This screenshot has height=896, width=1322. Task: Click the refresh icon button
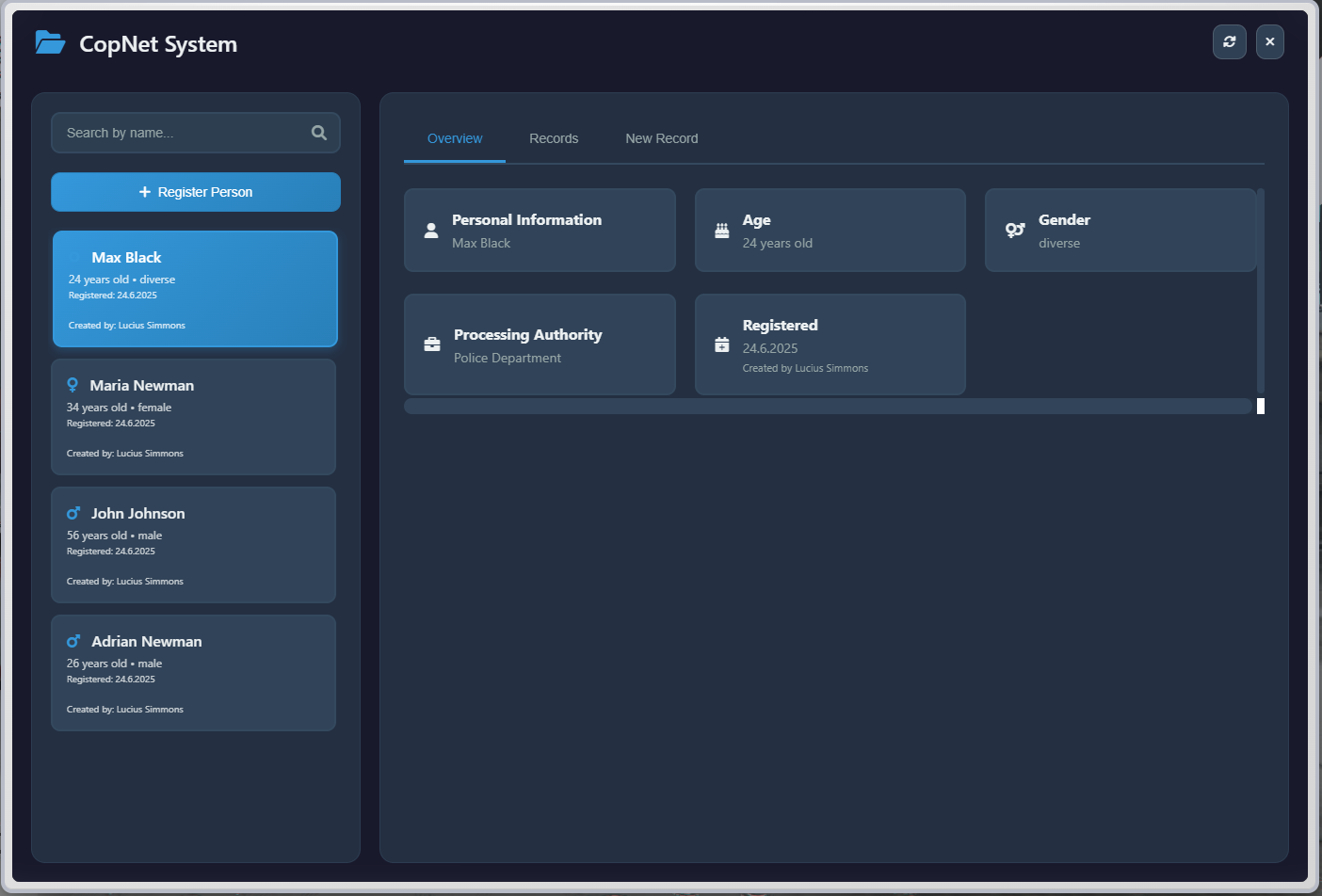pyautogui.click(x=1230, y=41)
